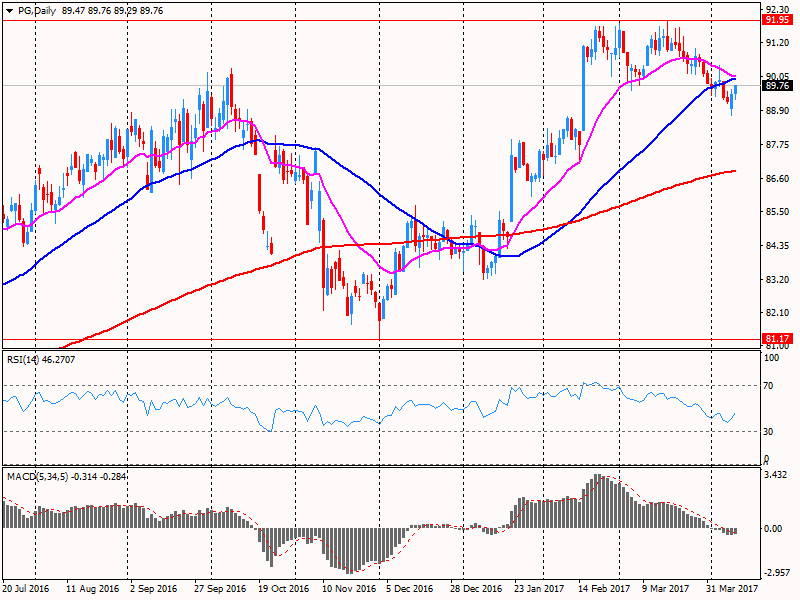Select the red 91.95 resistance price tag
Viewport: 800px width, 600px height.
tap(777, 20)
